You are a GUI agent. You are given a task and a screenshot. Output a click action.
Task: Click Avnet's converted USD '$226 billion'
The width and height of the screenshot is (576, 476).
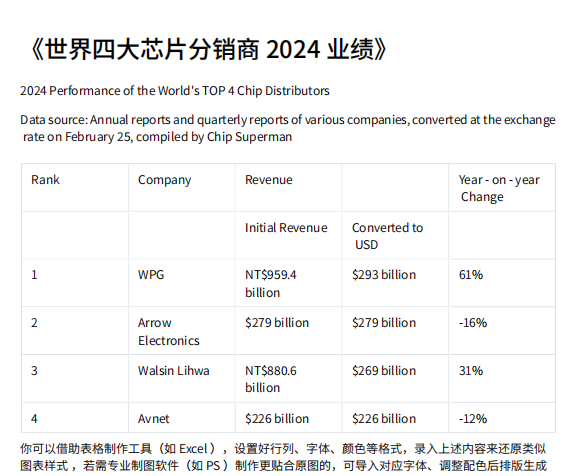(395, 418)
